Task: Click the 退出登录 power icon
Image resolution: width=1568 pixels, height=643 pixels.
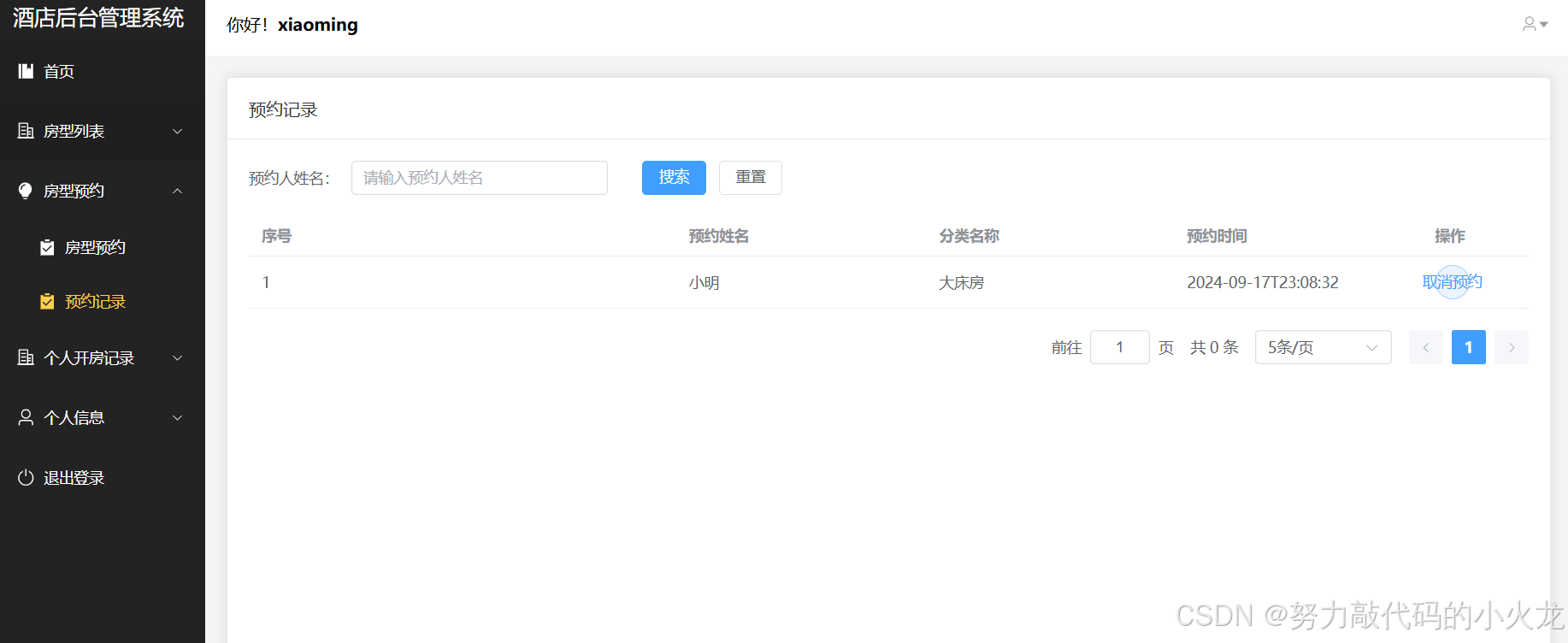Action: coord(26,477)
